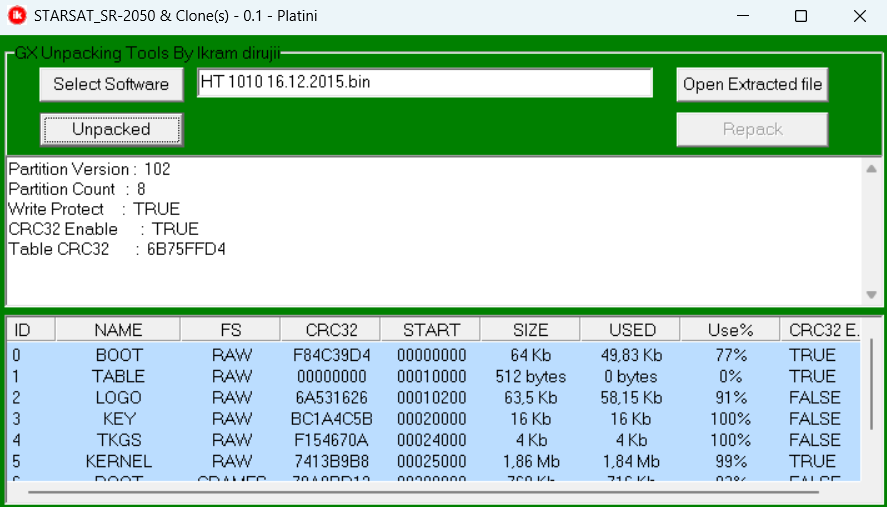The height and width of the screenshot is (507, 887).
Task: Select the BOOT partition row
Action: tap(433, 355)
